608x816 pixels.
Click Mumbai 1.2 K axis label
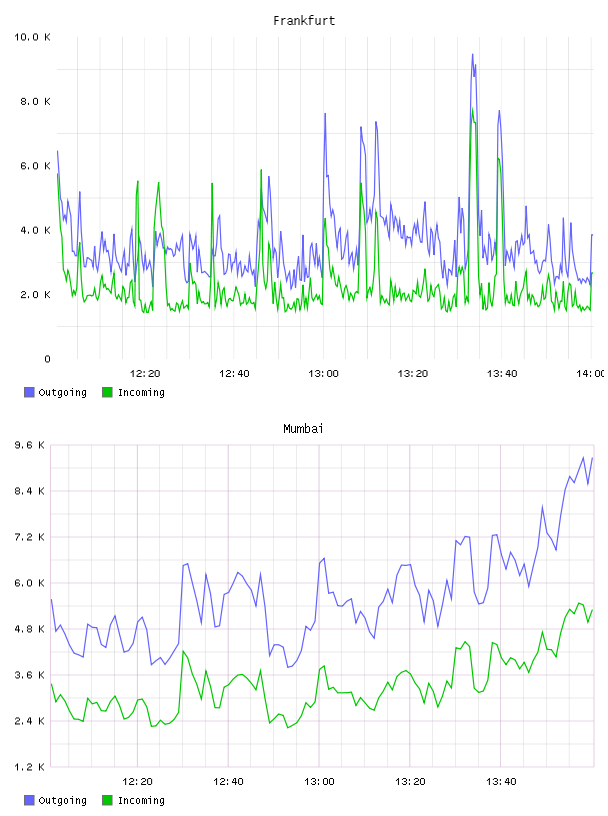[x=30, y=767]
